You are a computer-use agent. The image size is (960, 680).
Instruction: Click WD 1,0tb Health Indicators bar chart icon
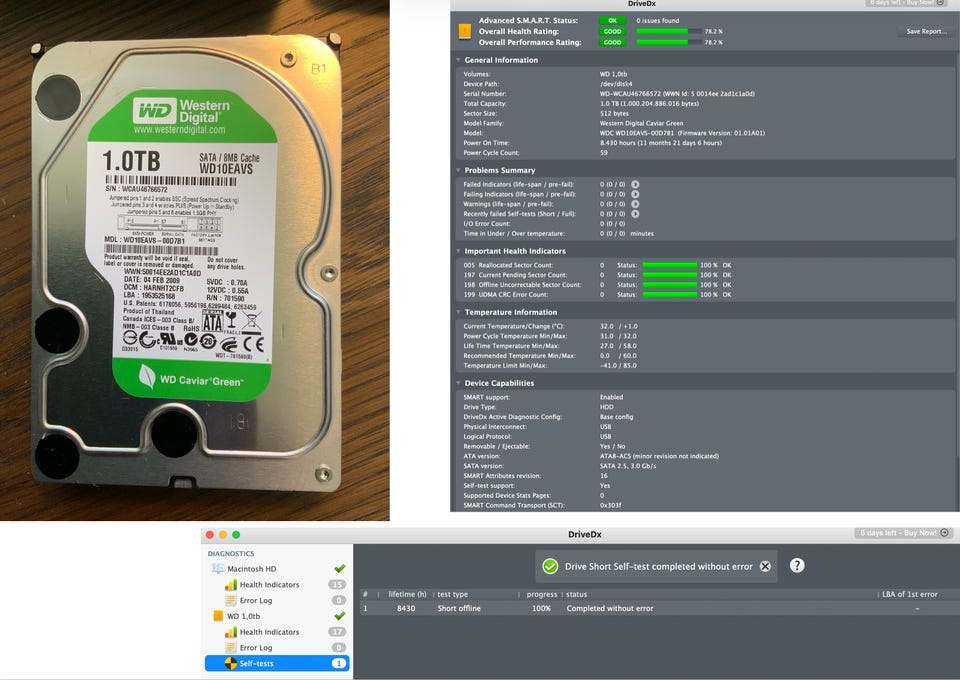pyautogui.click(x=231, y=632)
